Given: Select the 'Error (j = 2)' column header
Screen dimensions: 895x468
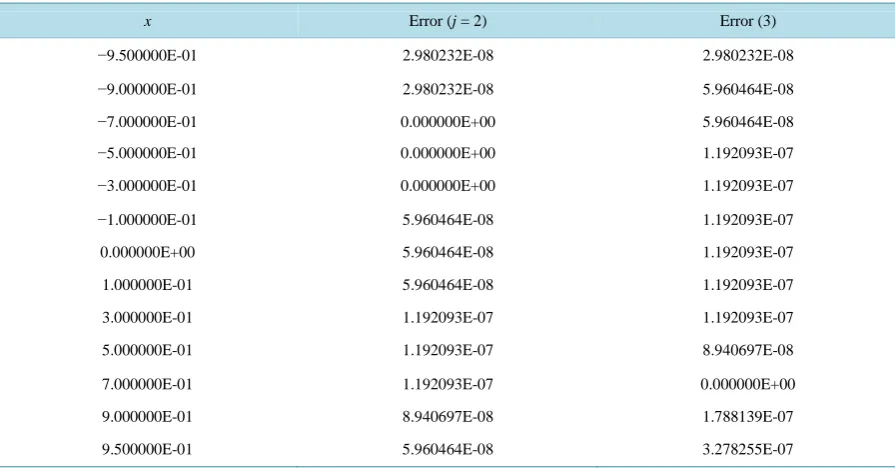Looking at the screenshot, I should (448, 21).
